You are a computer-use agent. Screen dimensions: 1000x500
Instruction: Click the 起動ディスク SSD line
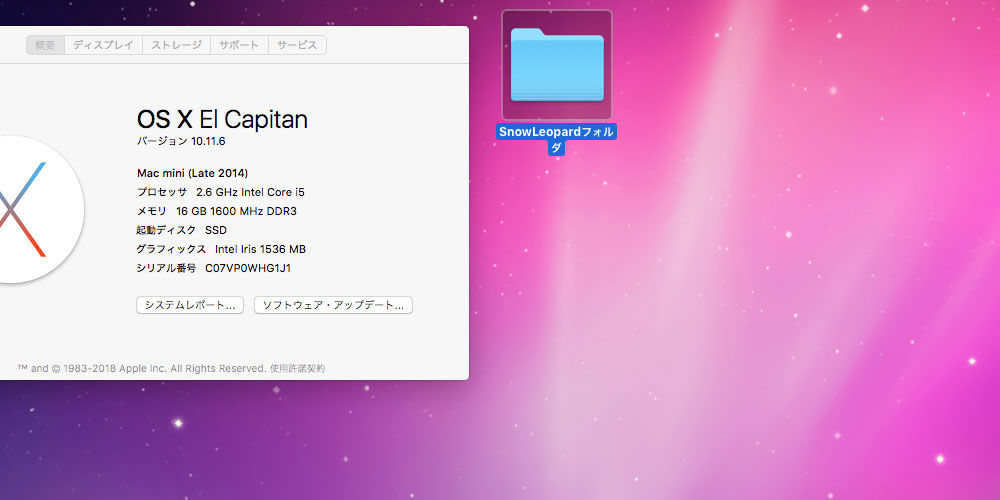coord(181,230)
